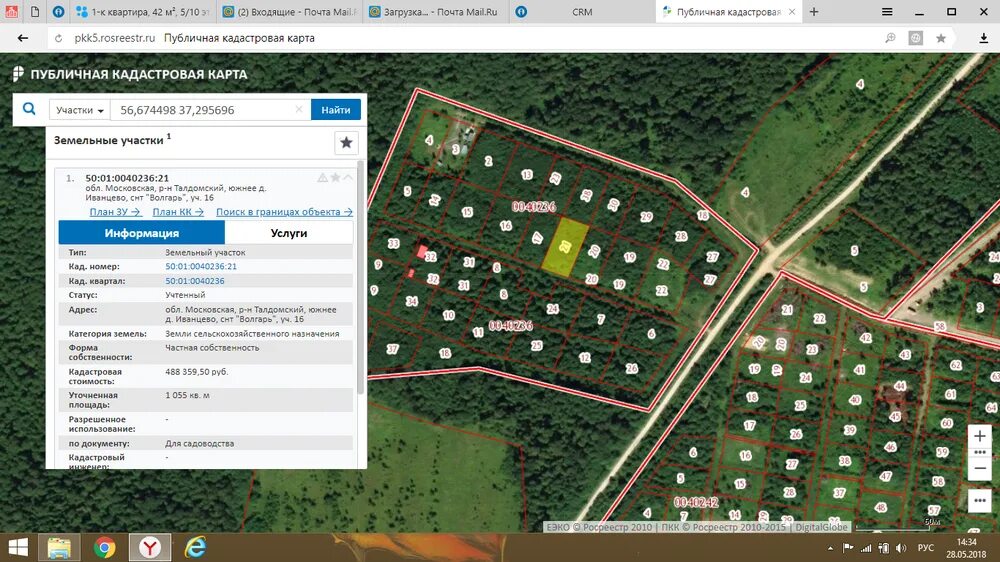Go back with the browser back arrow
Screen dimensions: 1000x562
coord(23,38)
